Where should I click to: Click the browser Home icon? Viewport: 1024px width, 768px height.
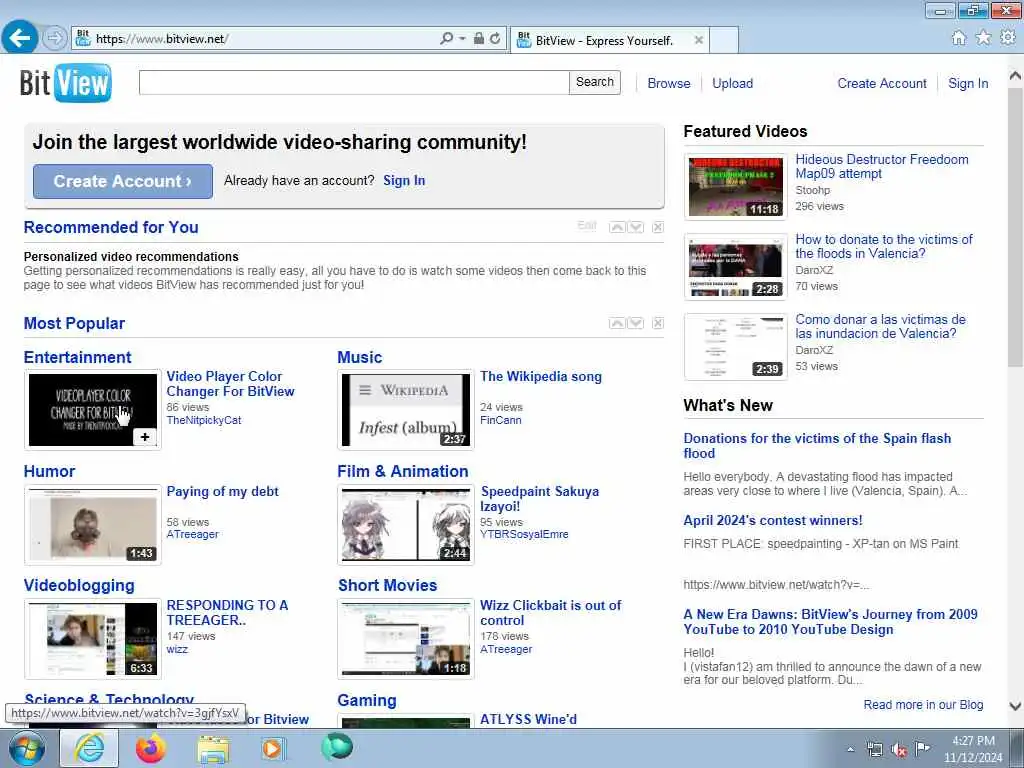click(x=959, y=38)
